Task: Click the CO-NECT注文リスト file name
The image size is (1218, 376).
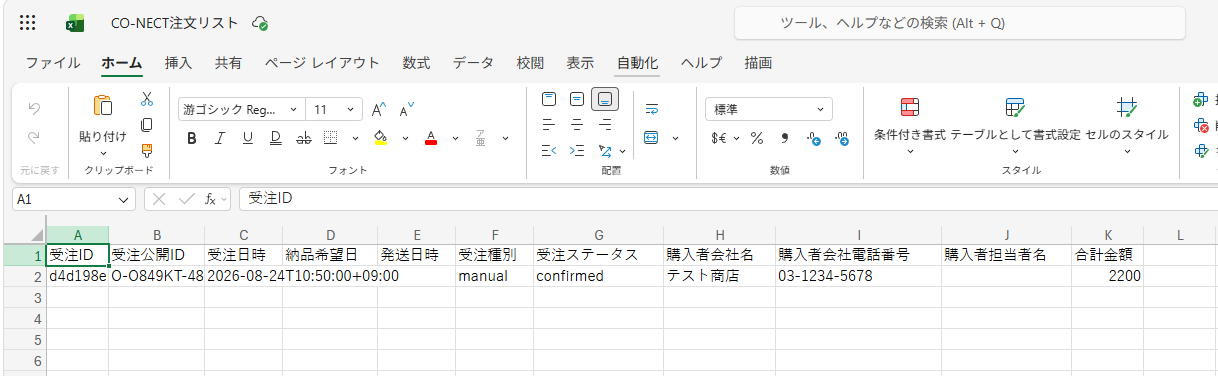Action: click(x=175, y=22)
